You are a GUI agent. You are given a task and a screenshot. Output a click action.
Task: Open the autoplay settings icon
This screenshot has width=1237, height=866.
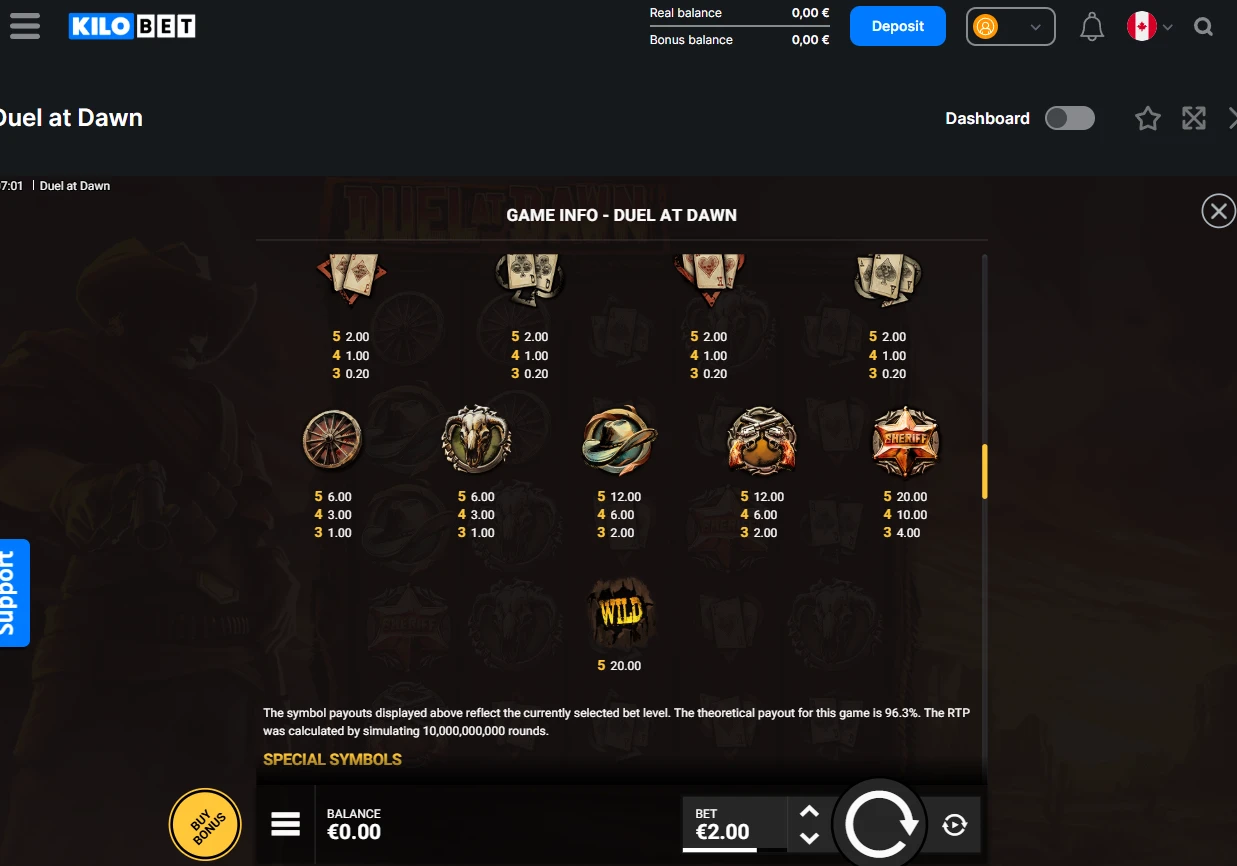pyautogui.click(x=955, y=825)
